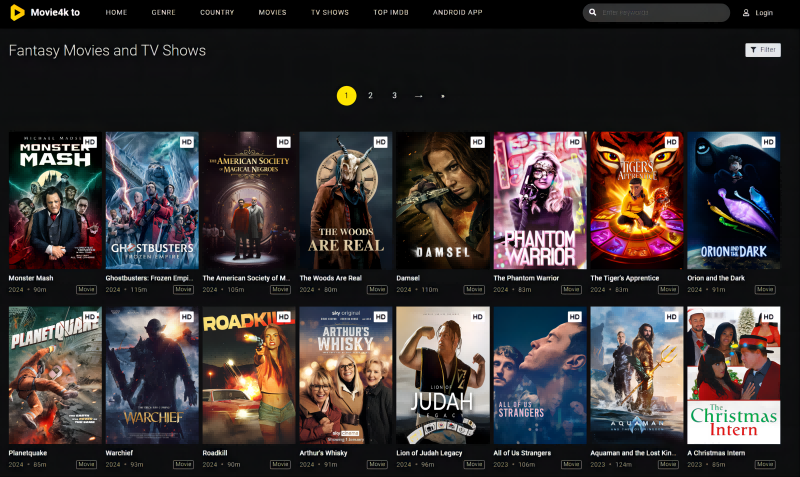Click the Damsel title link
This screenshot has width=800, height=477.
pyautogui.click(x=408, y=278)
